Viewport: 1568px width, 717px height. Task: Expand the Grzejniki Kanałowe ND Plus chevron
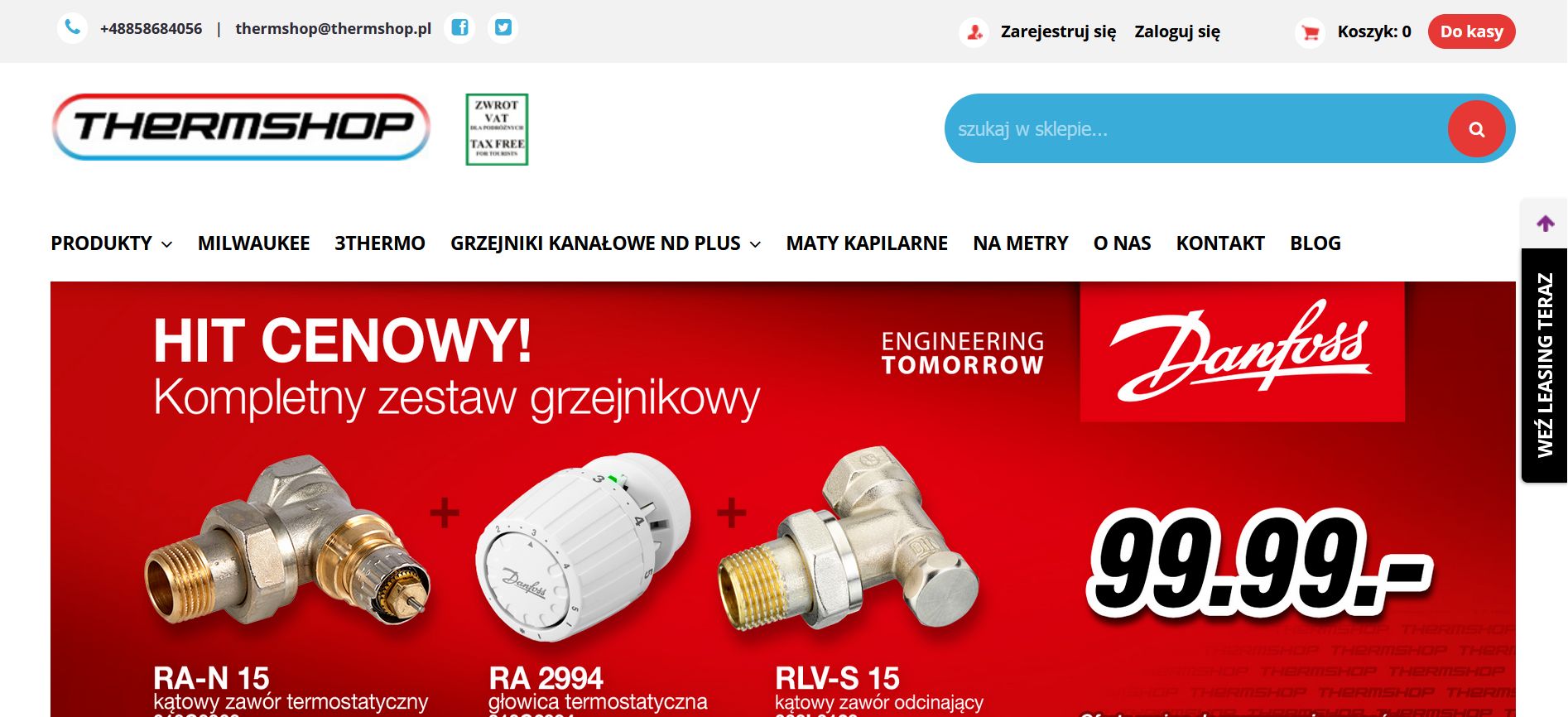(755, 244)
